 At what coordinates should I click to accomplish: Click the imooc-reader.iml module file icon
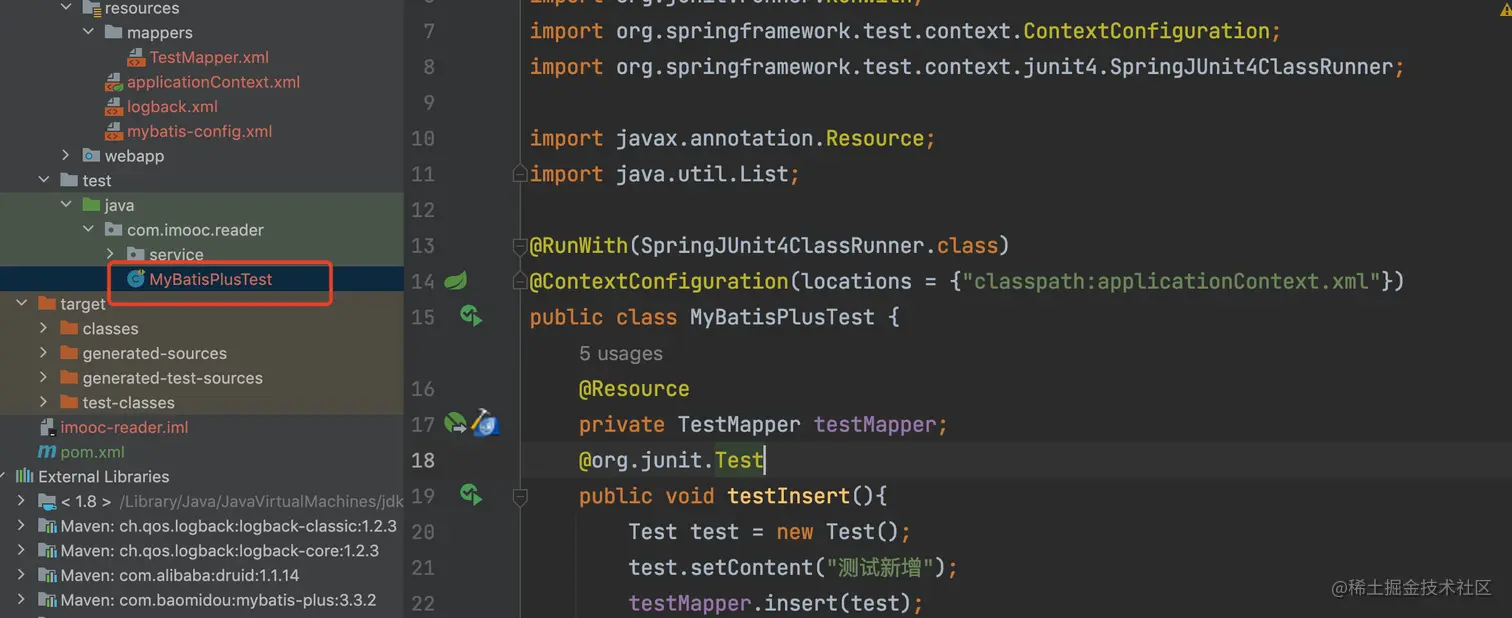click(x=47, y=427)
